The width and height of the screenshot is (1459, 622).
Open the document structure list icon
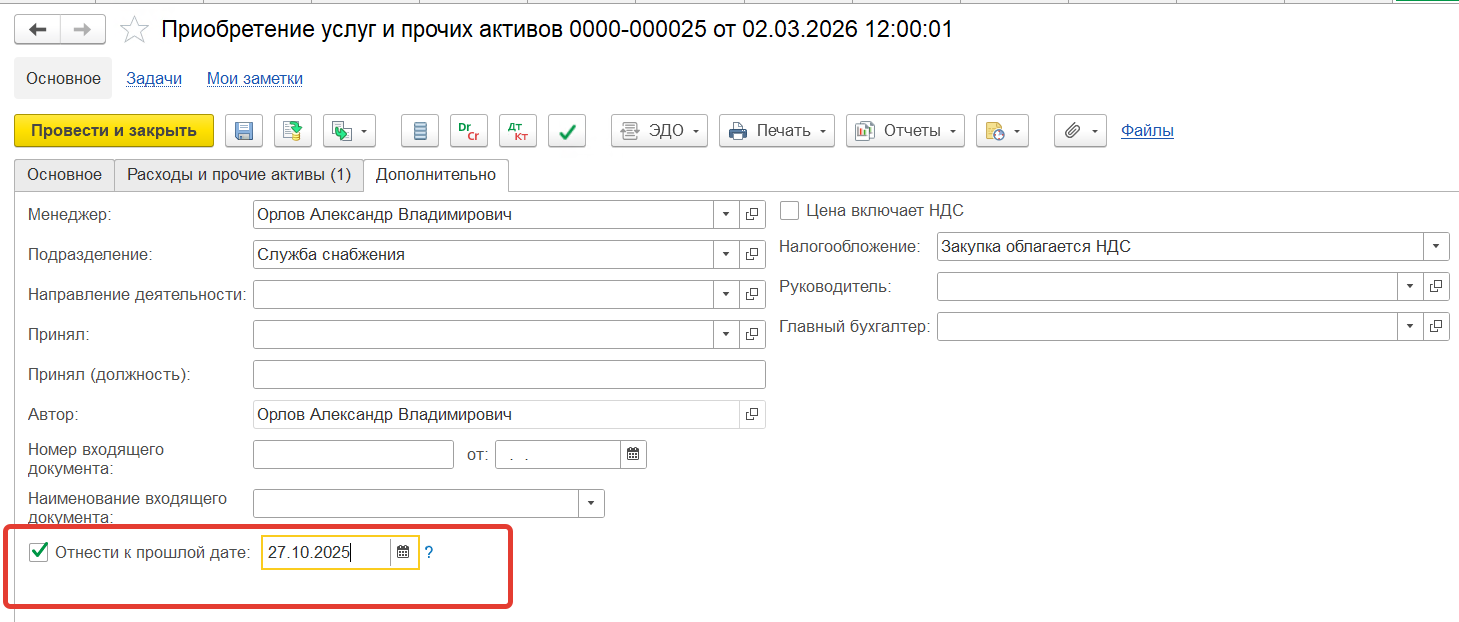pyautogui.click(x=420, y=131)
